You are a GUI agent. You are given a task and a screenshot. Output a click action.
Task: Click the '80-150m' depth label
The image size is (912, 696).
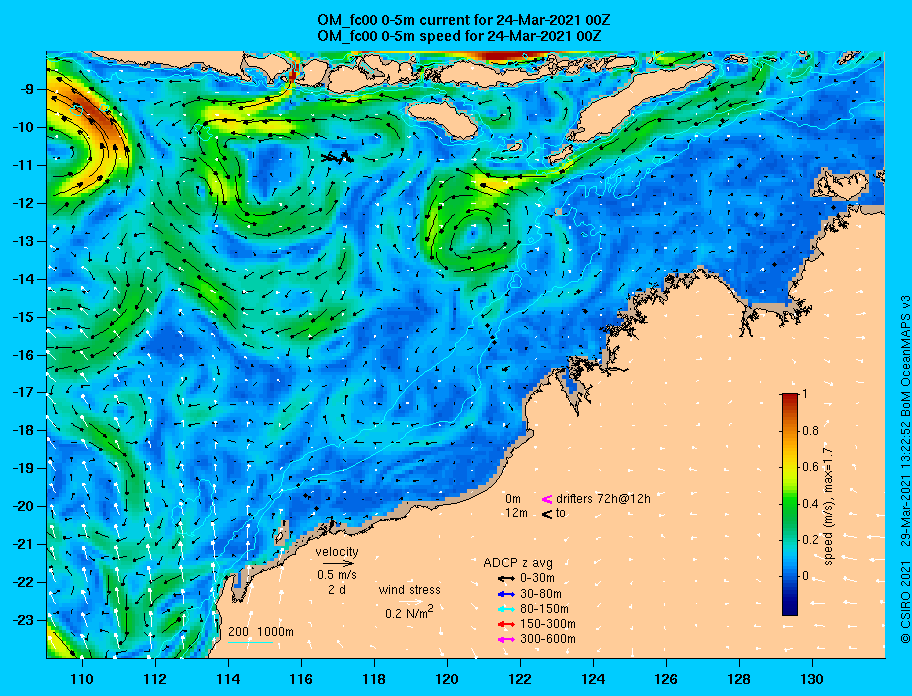point(544,609)
